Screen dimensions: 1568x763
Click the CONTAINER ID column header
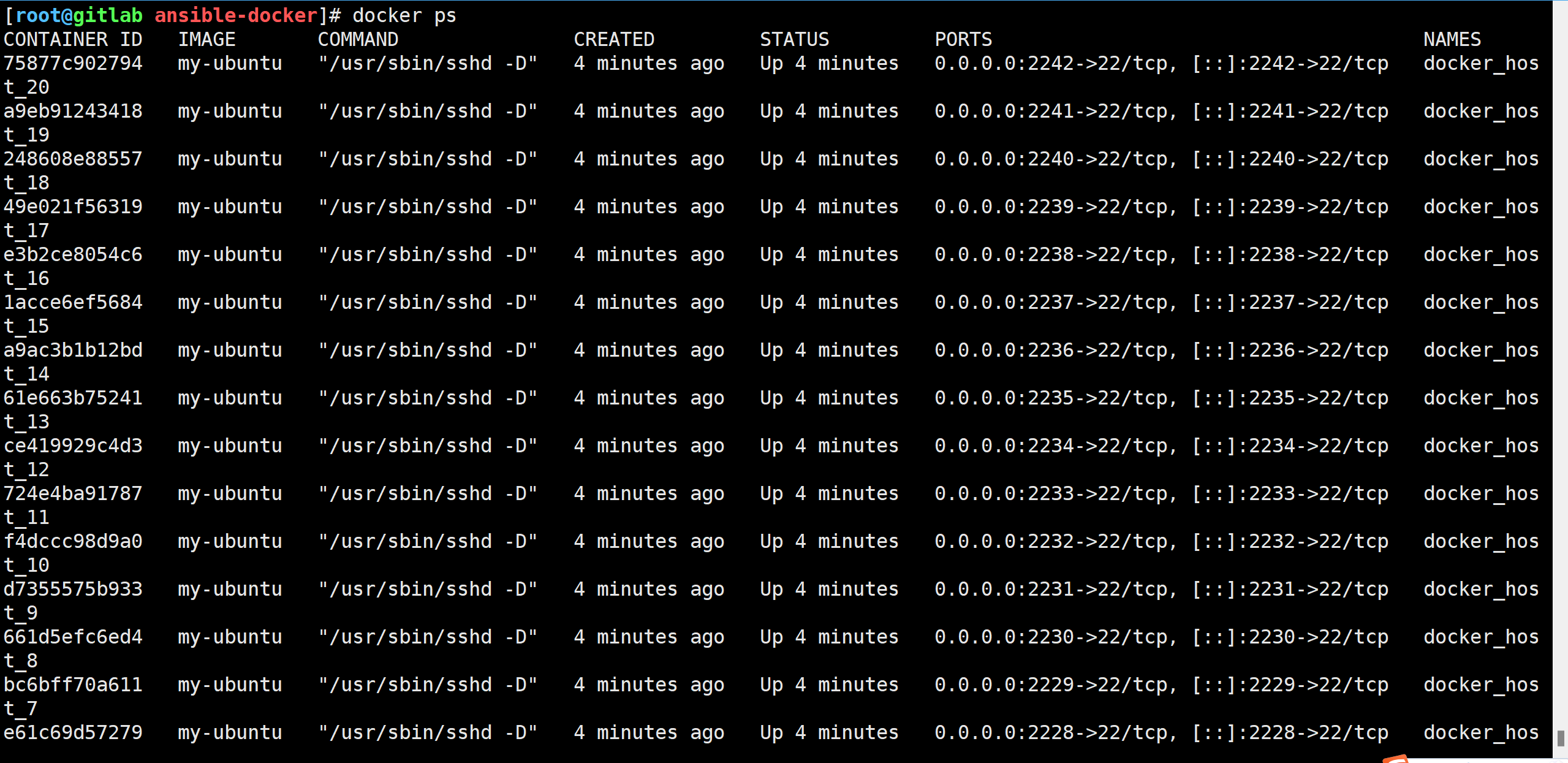(73, 39)
